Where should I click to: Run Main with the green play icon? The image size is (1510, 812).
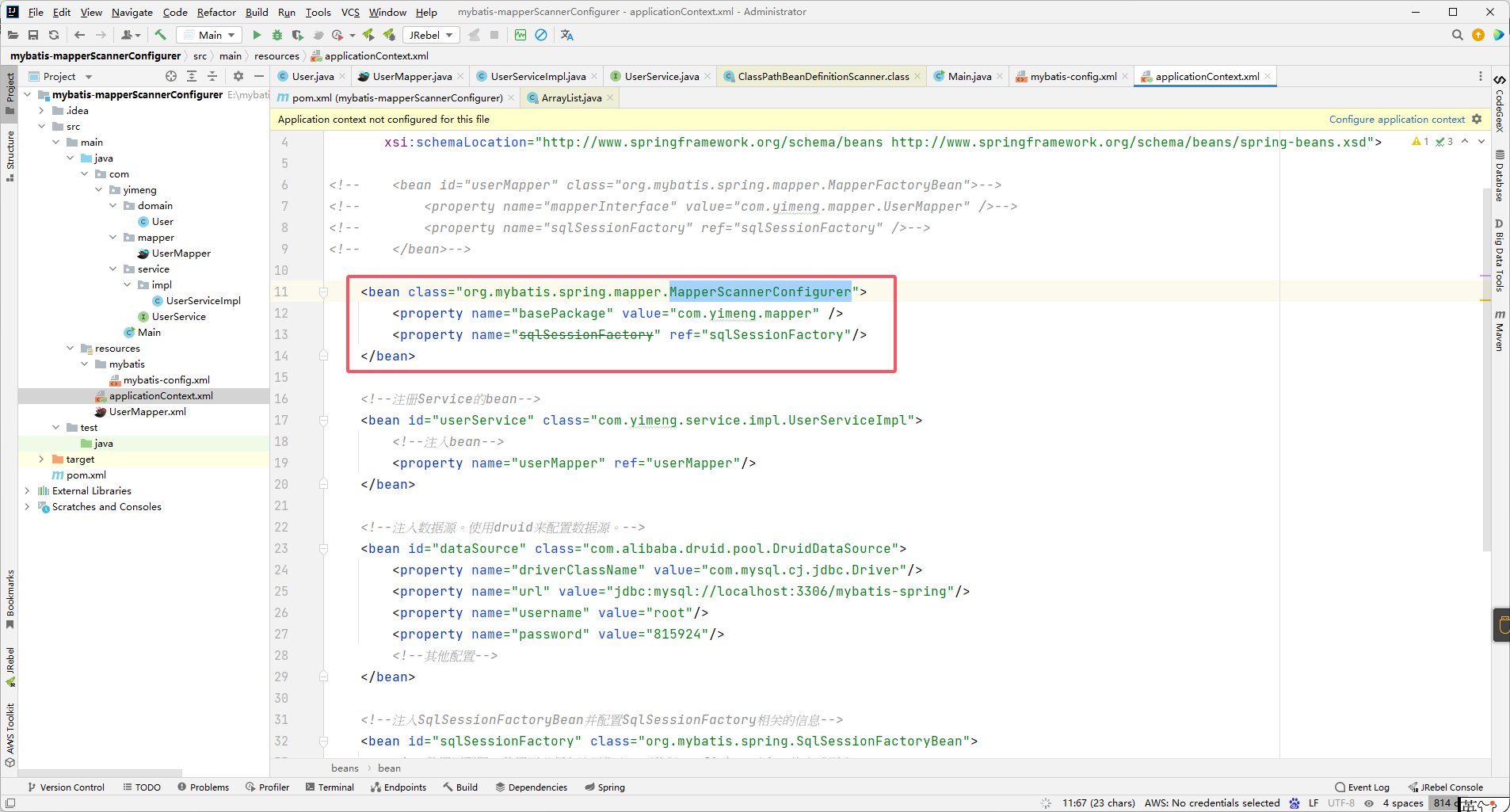point(257,35)
